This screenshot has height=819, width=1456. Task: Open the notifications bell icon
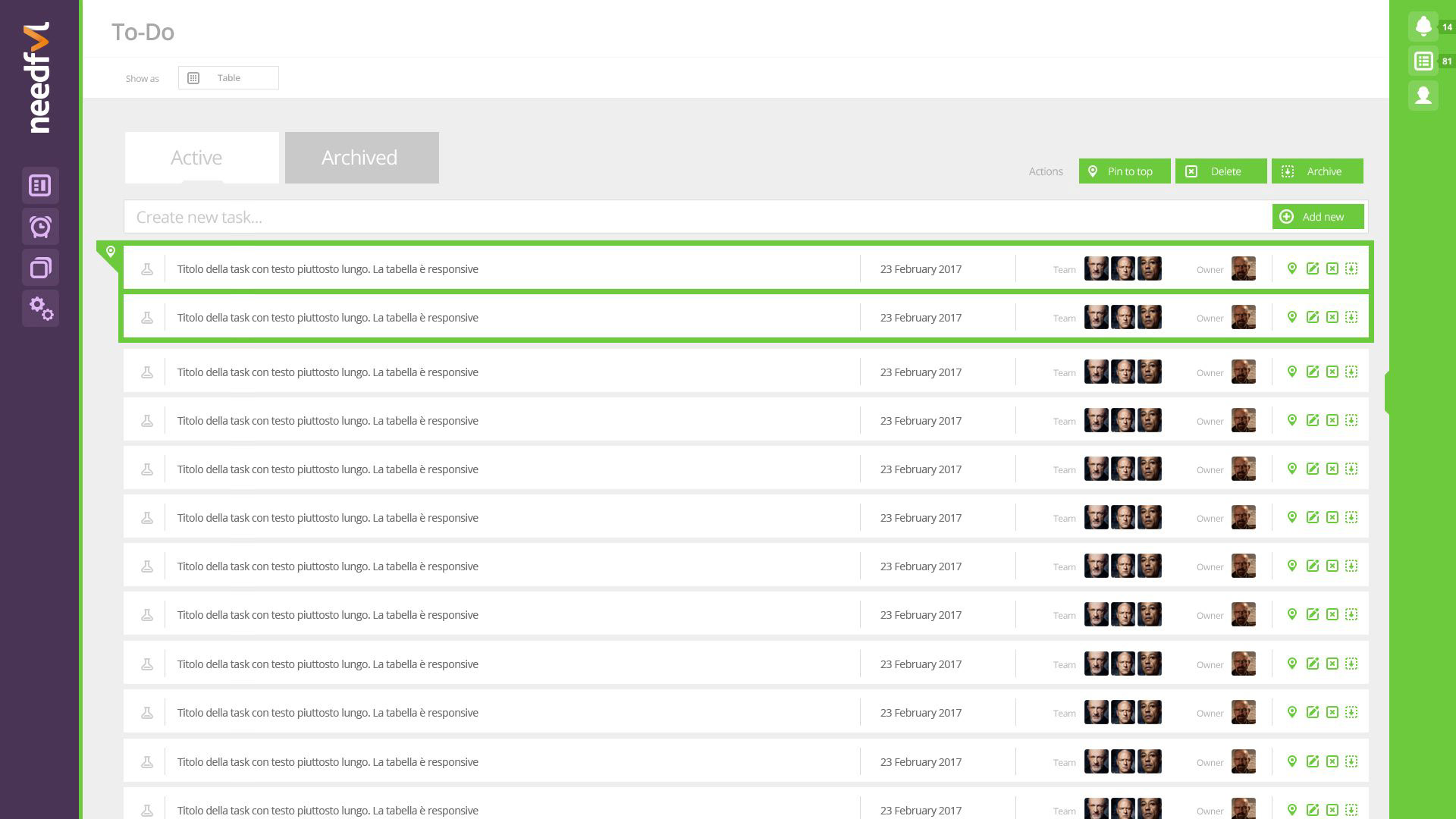pos(1423,27)
